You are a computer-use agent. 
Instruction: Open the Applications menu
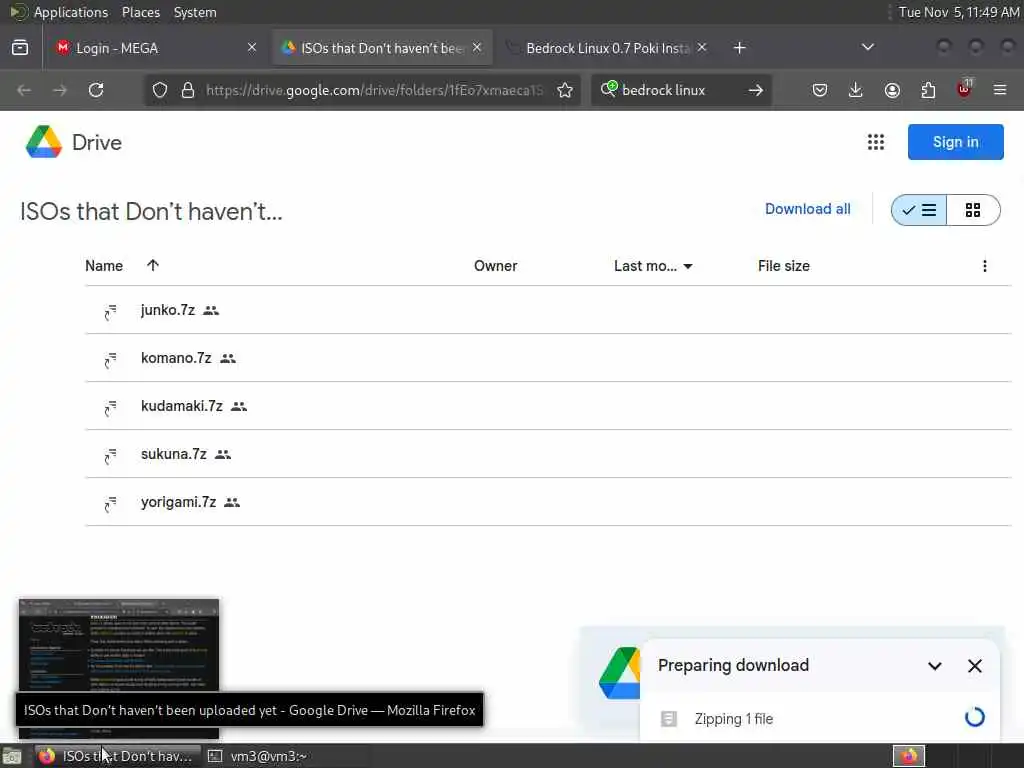(x=71, y=12)
